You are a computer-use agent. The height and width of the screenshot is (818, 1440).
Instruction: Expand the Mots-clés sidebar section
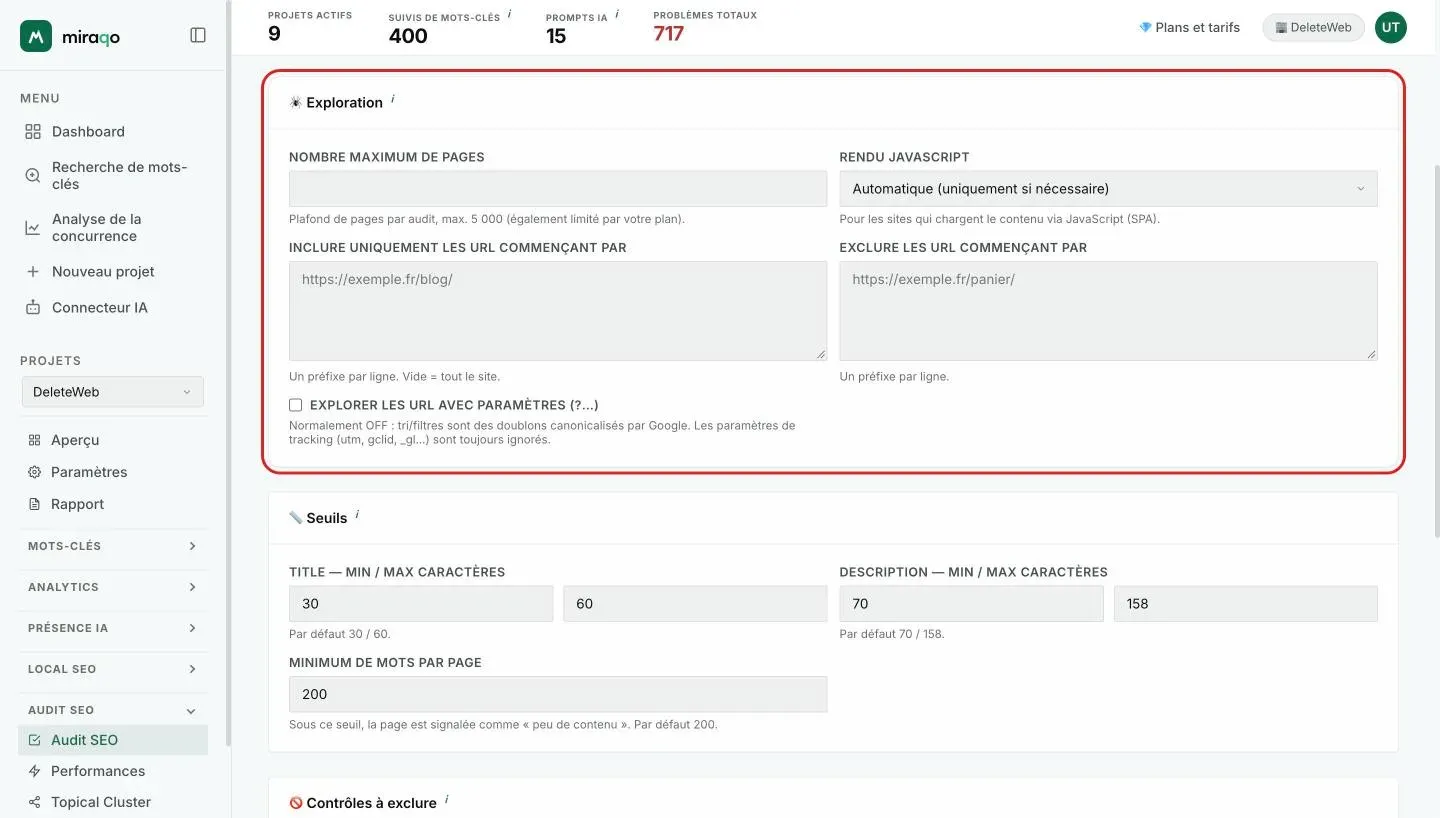[112, 546]
